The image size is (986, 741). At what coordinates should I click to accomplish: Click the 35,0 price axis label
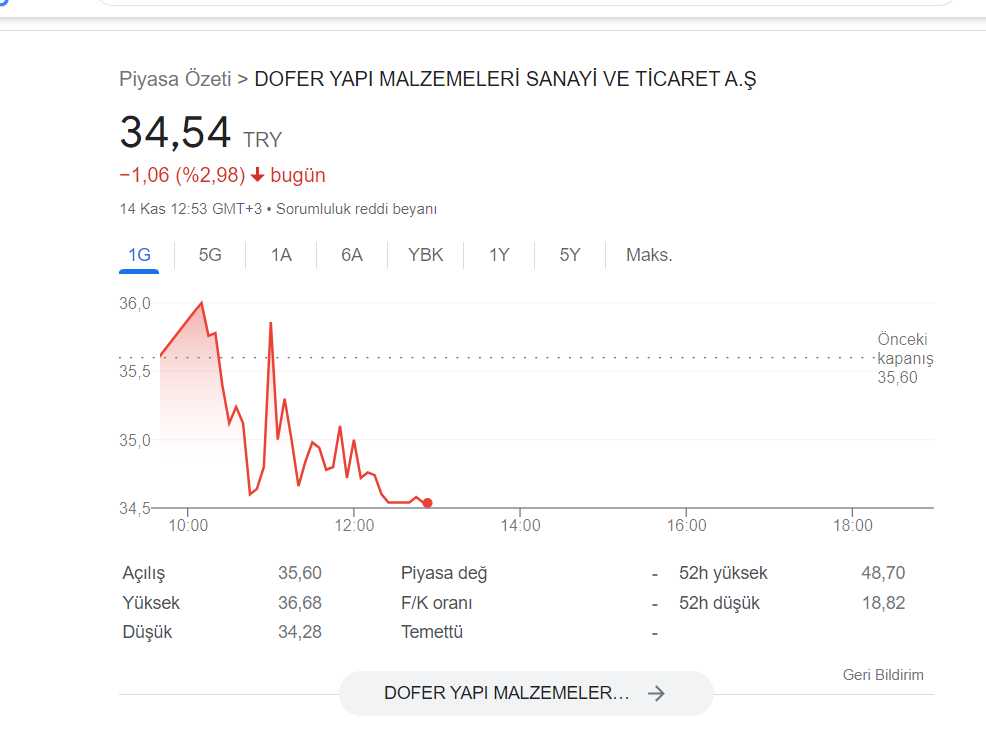pyautogui.click(x=135, y=440)
